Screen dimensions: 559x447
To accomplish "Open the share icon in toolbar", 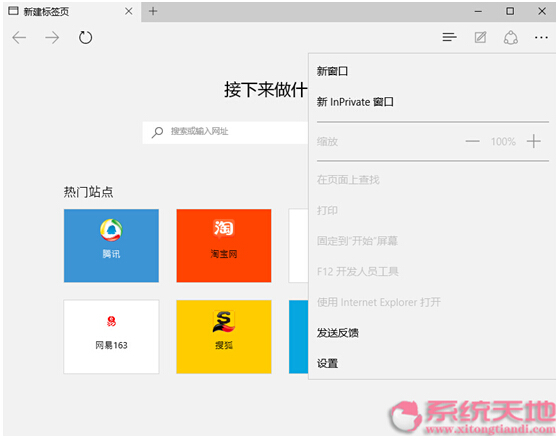I will [x=511, y=37].
